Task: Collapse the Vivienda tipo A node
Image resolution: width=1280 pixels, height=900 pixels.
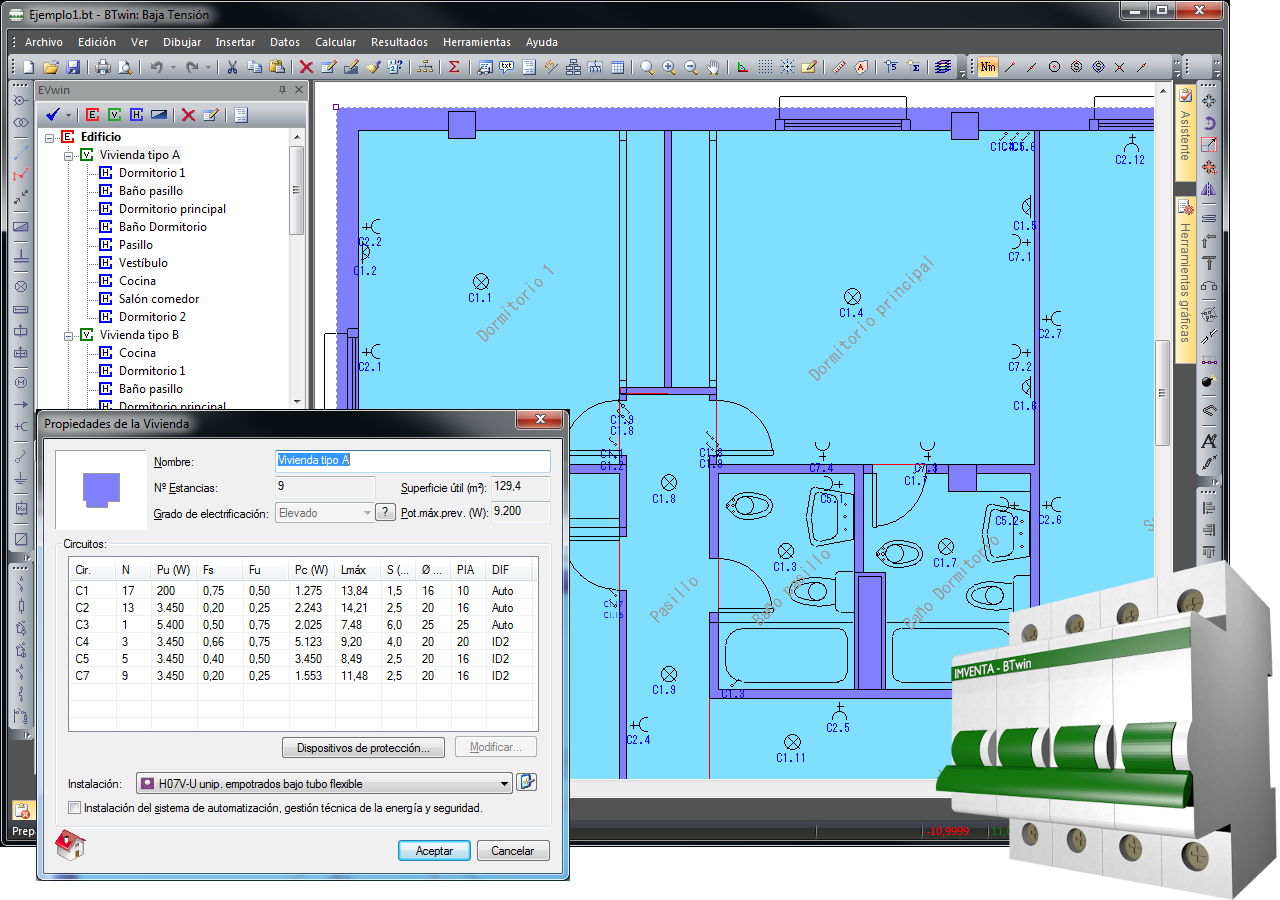Action: click(x=68, y=155)
